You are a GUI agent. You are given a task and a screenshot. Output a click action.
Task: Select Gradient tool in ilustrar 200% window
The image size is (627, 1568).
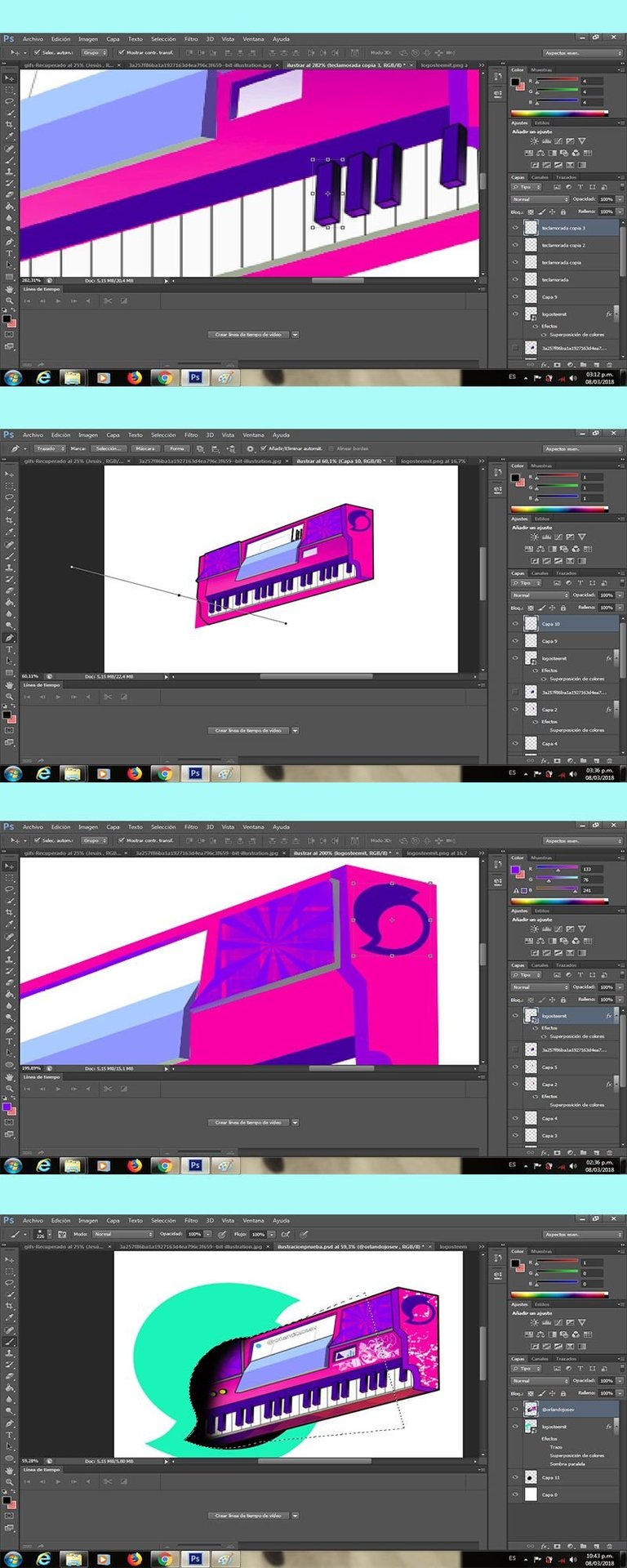point(10,995)
